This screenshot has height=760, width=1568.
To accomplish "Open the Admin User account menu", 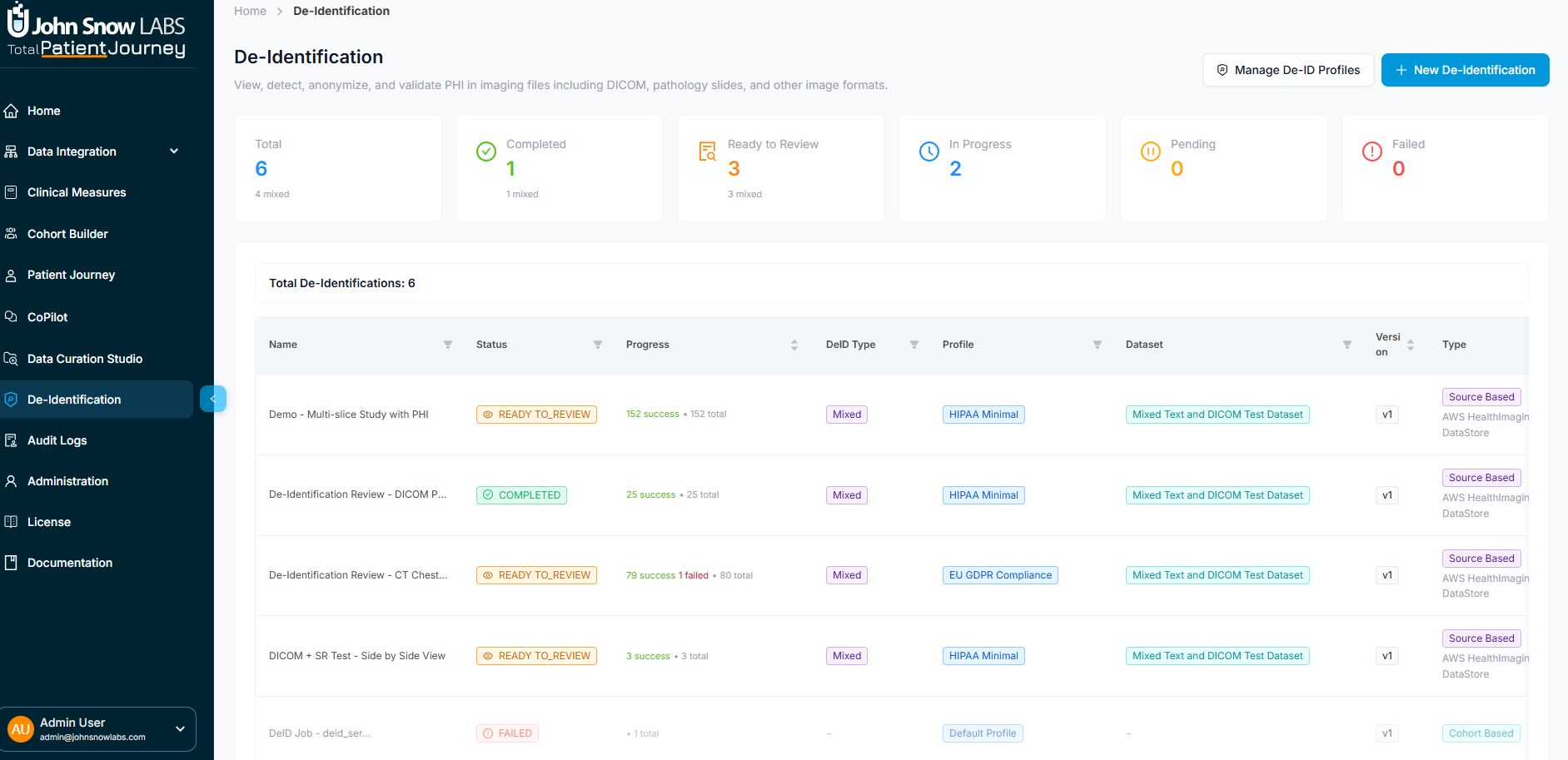I will pyautogui.click(x=98, y=728).
